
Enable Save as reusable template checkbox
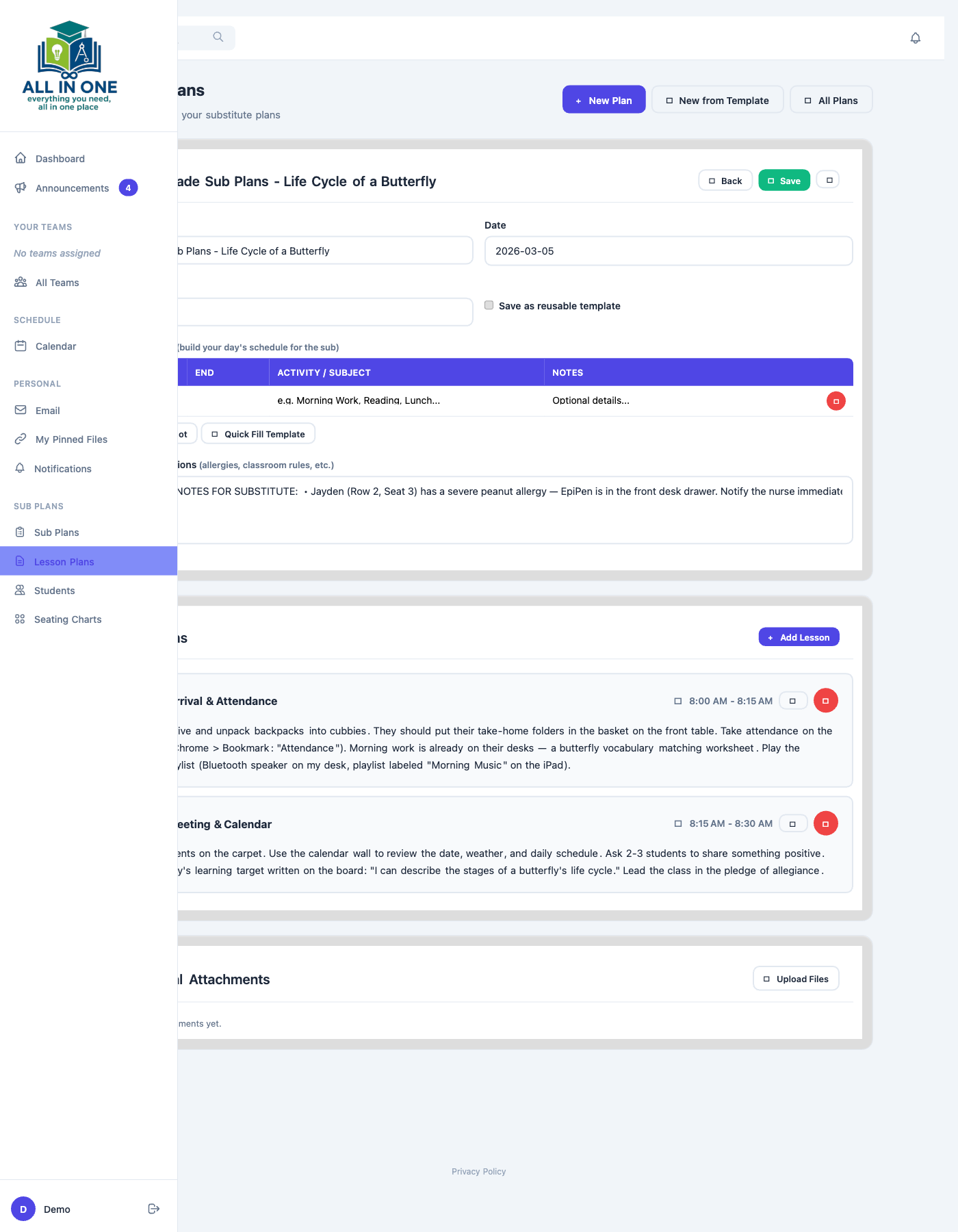click(489, 305)
